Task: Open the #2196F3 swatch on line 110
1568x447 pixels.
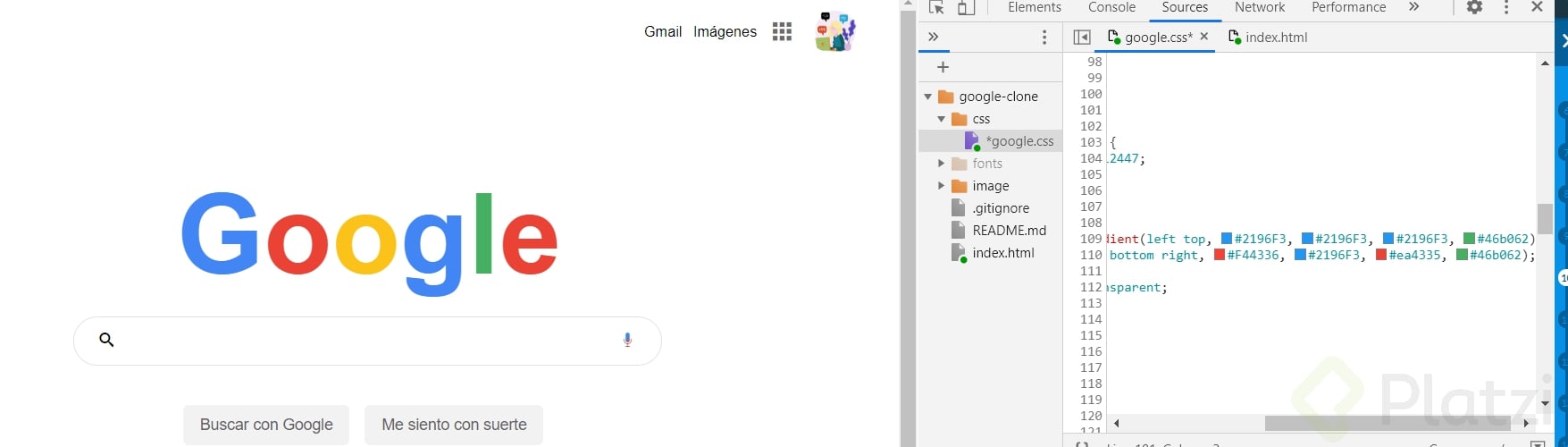Action: tap(1300, 255)
